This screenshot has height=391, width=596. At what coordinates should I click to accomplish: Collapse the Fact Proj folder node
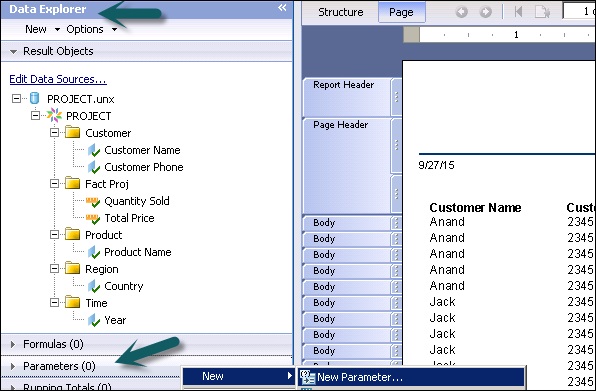pyautogui.click(x=54, y=184)
